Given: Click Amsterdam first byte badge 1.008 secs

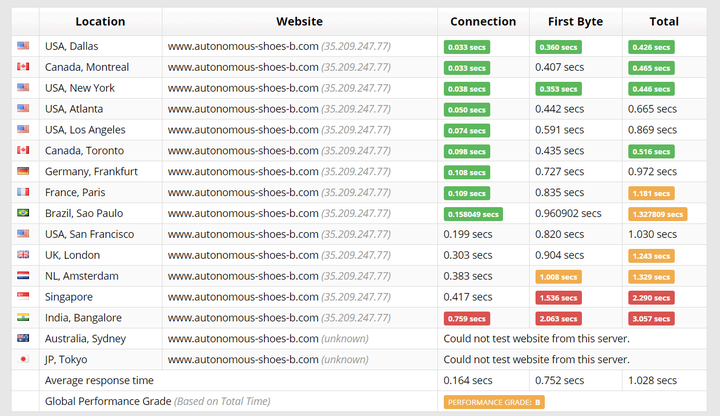Looking at the screenshot, I should pyautogui.click(x=558, y=277).
